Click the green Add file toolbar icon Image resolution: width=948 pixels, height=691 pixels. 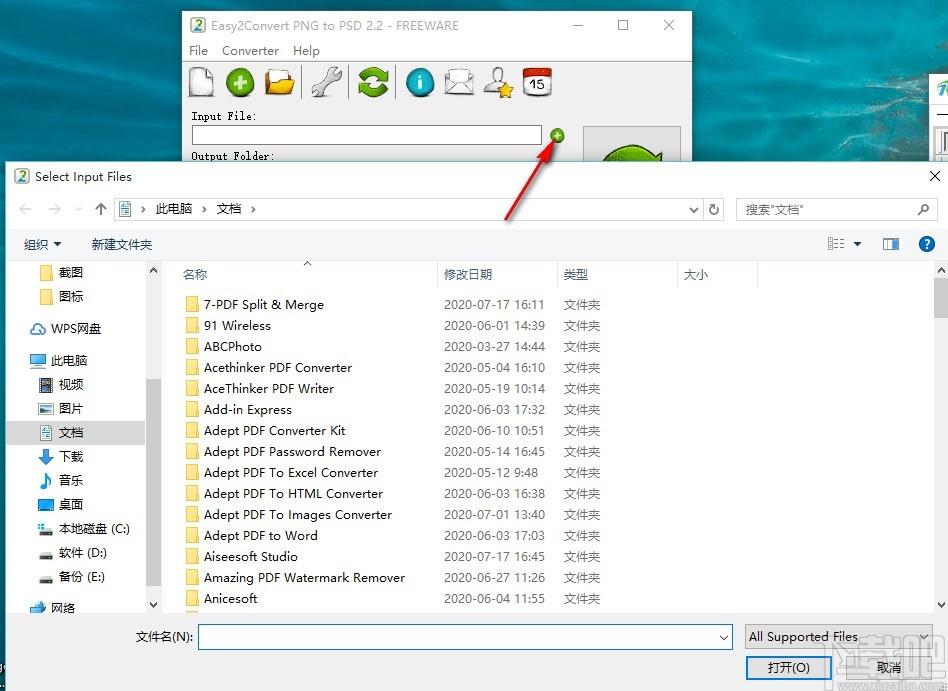pos(240,82)
